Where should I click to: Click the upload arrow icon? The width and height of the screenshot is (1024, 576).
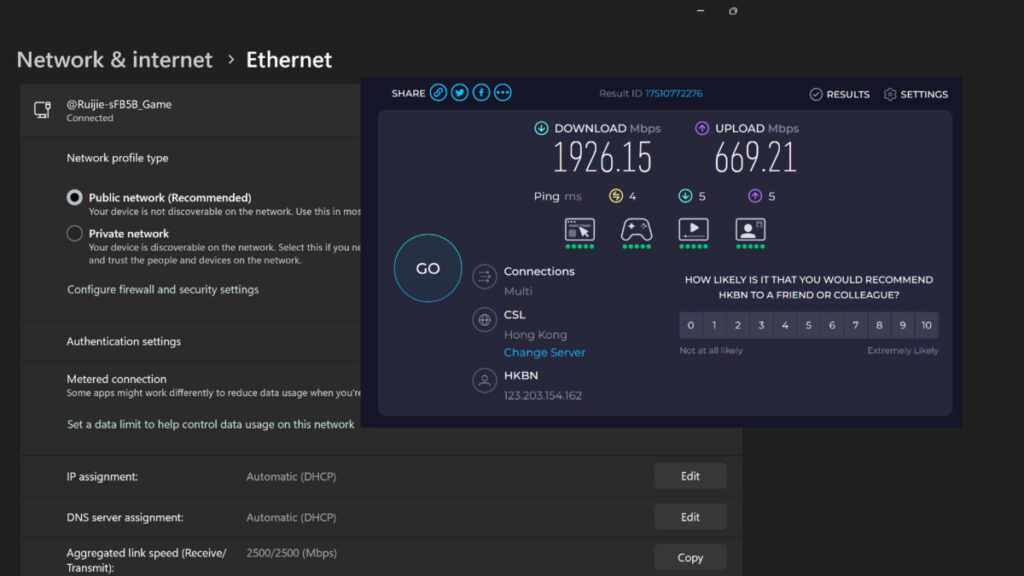click(x=702, y=128)
